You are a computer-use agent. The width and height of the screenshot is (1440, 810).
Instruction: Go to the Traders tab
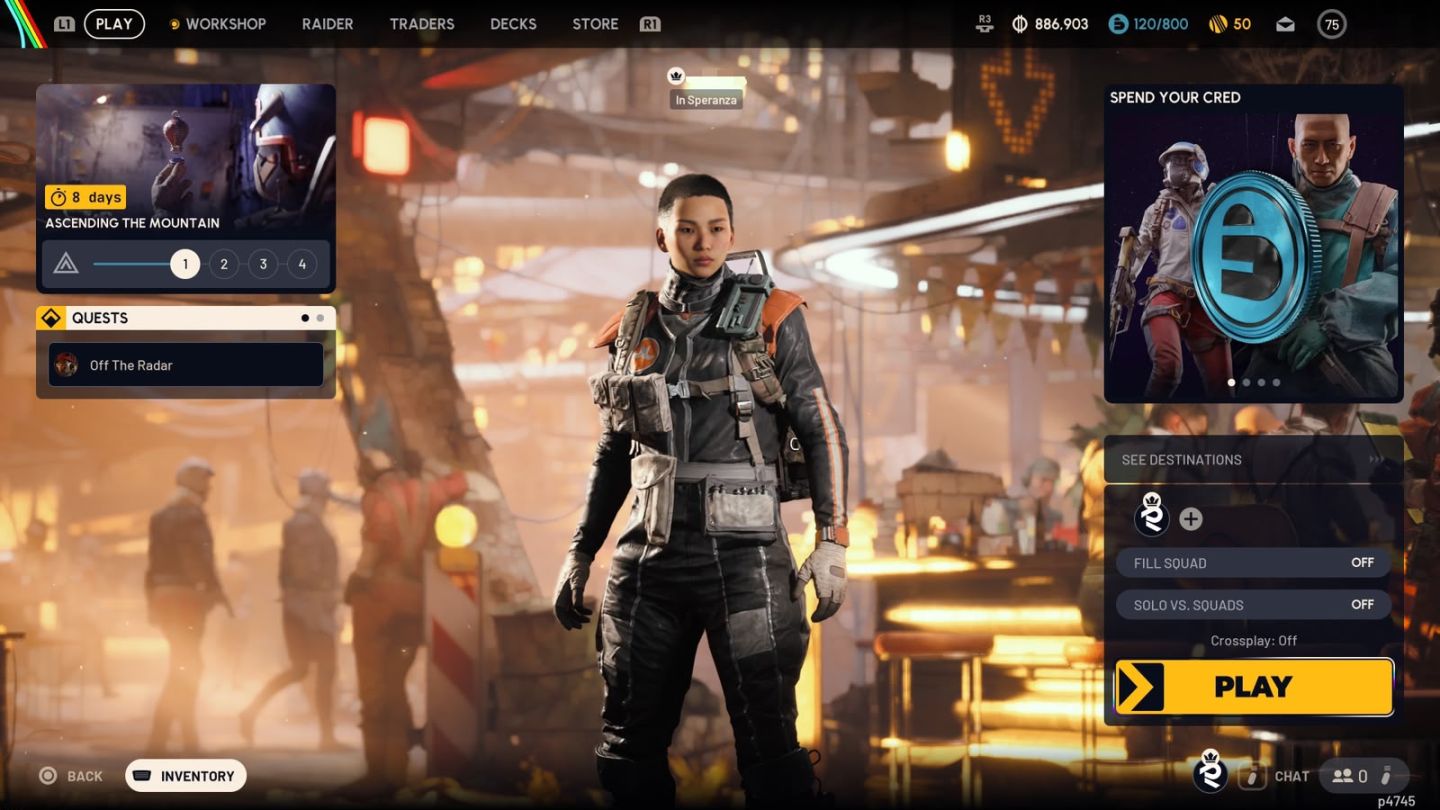(x=422, y=24)
